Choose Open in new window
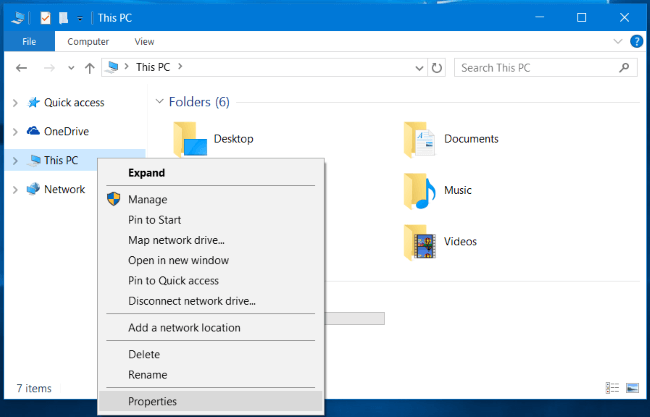The image size is (650, 417). click(211, 260)
